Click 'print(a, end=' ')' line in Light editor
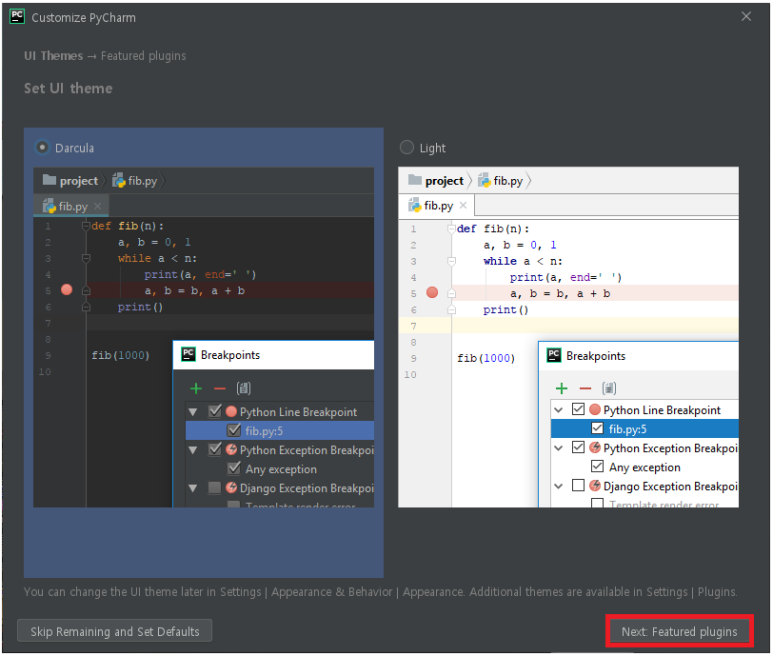Viewport: 773px width, 656px height. 565,277
